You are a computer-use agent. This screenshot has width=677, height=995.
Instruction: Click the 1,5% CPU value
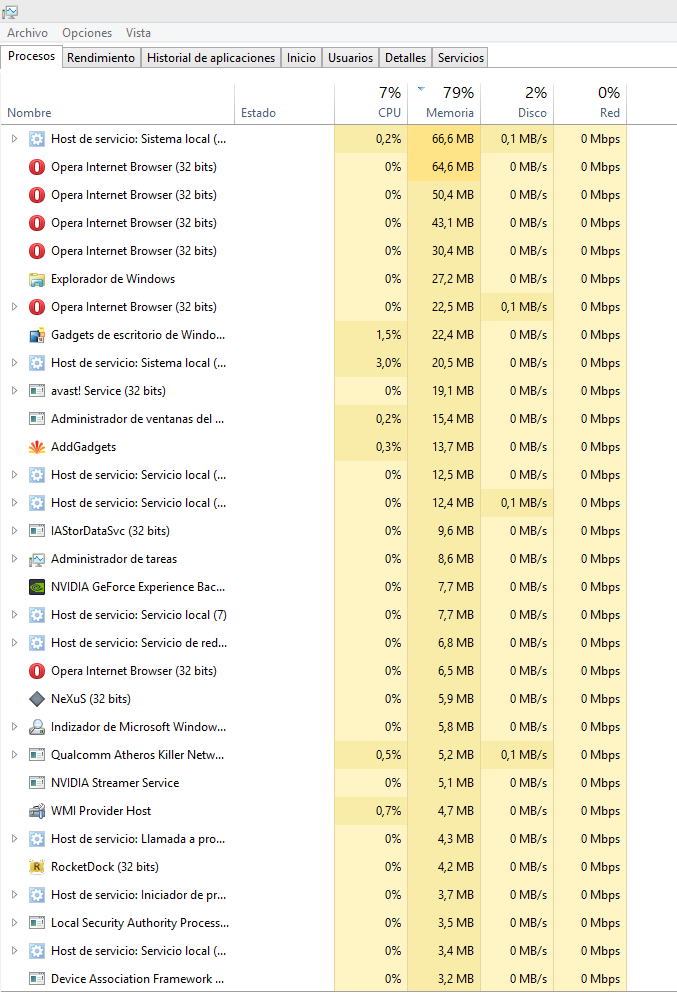click(x=388, y=335)
